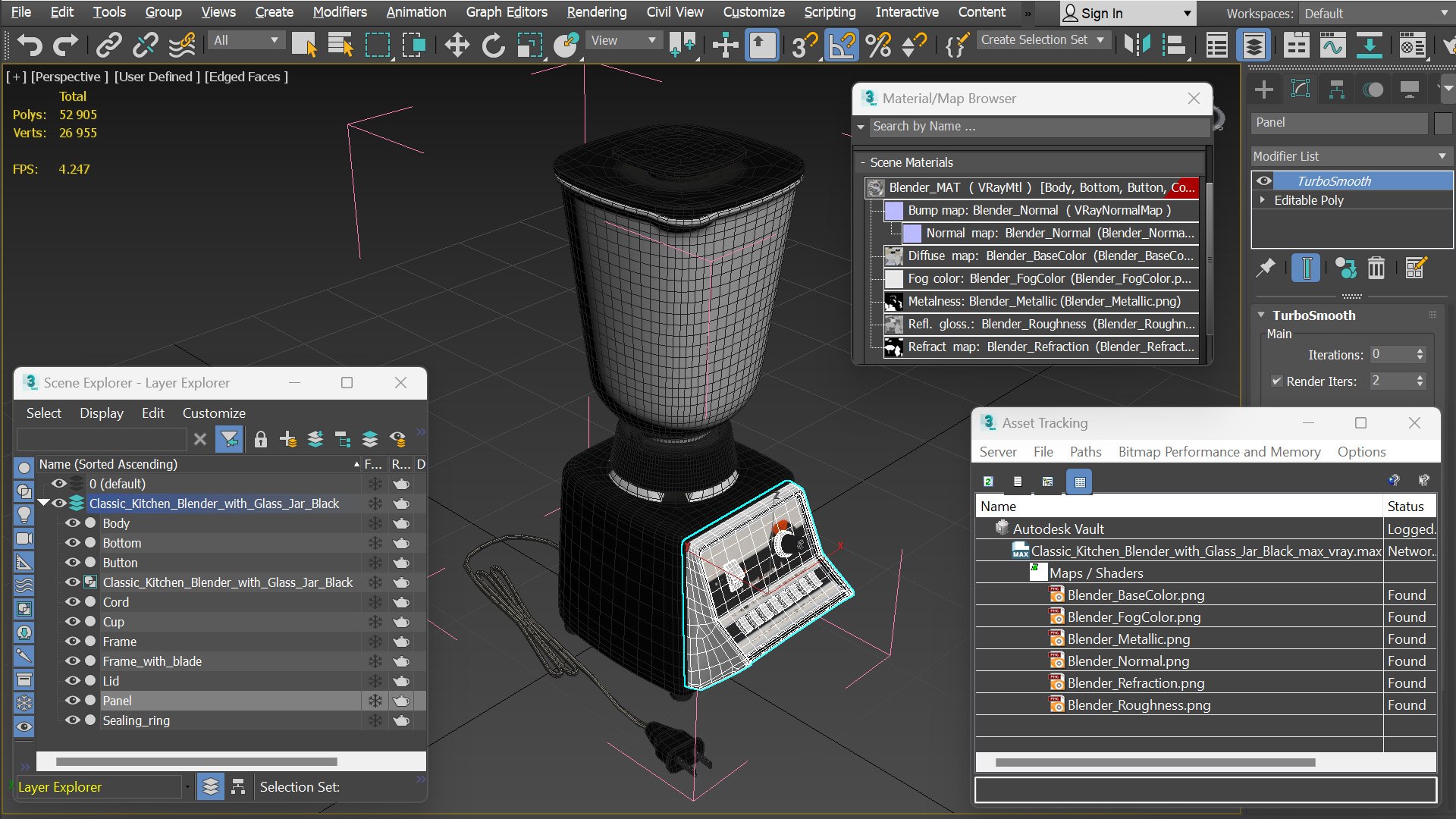Click the refresh icon in Asset Tracking

click(x=988, y=482)
